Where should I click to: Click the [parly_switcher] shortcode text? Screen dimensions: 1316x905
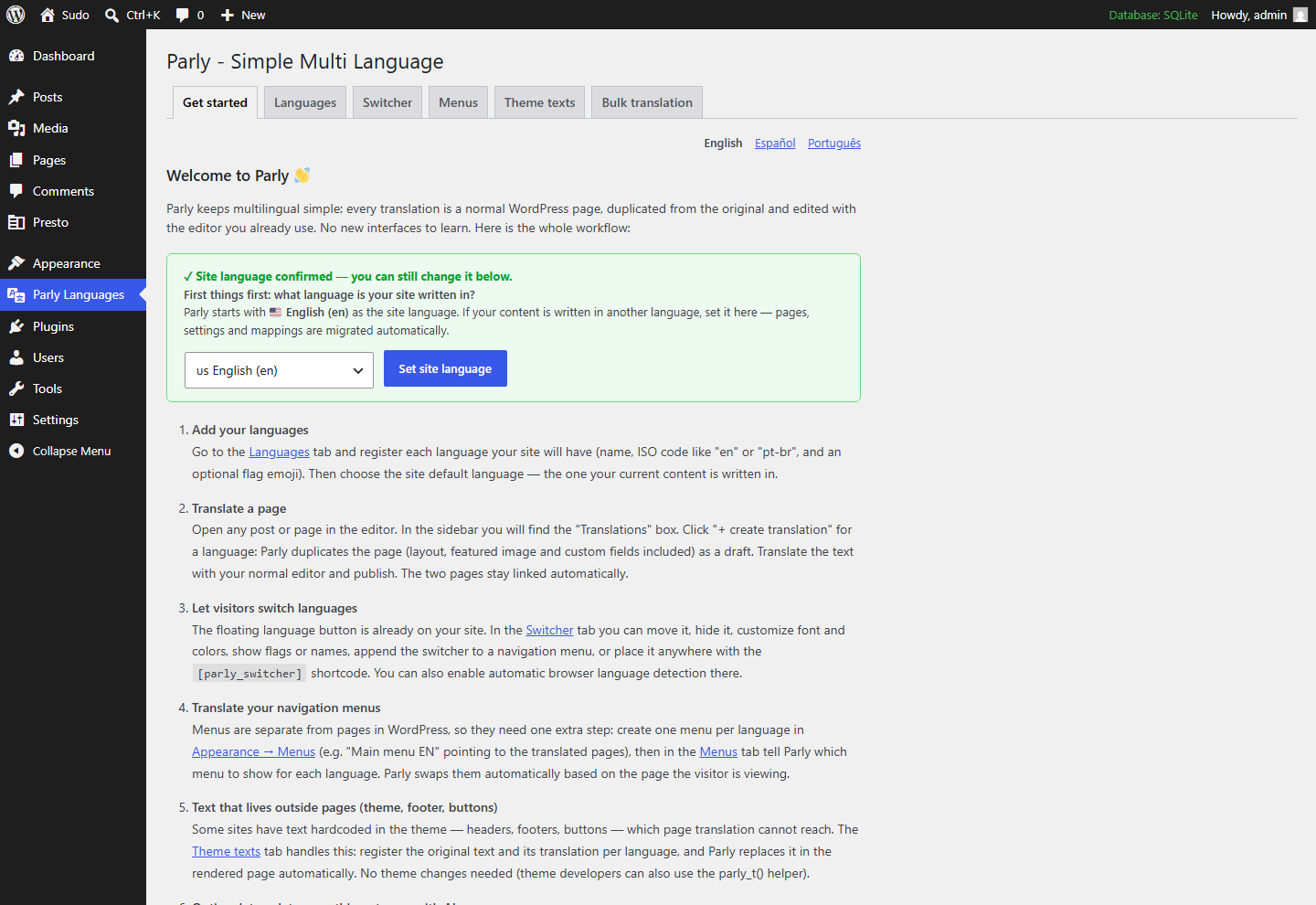[x=249, y=674]
